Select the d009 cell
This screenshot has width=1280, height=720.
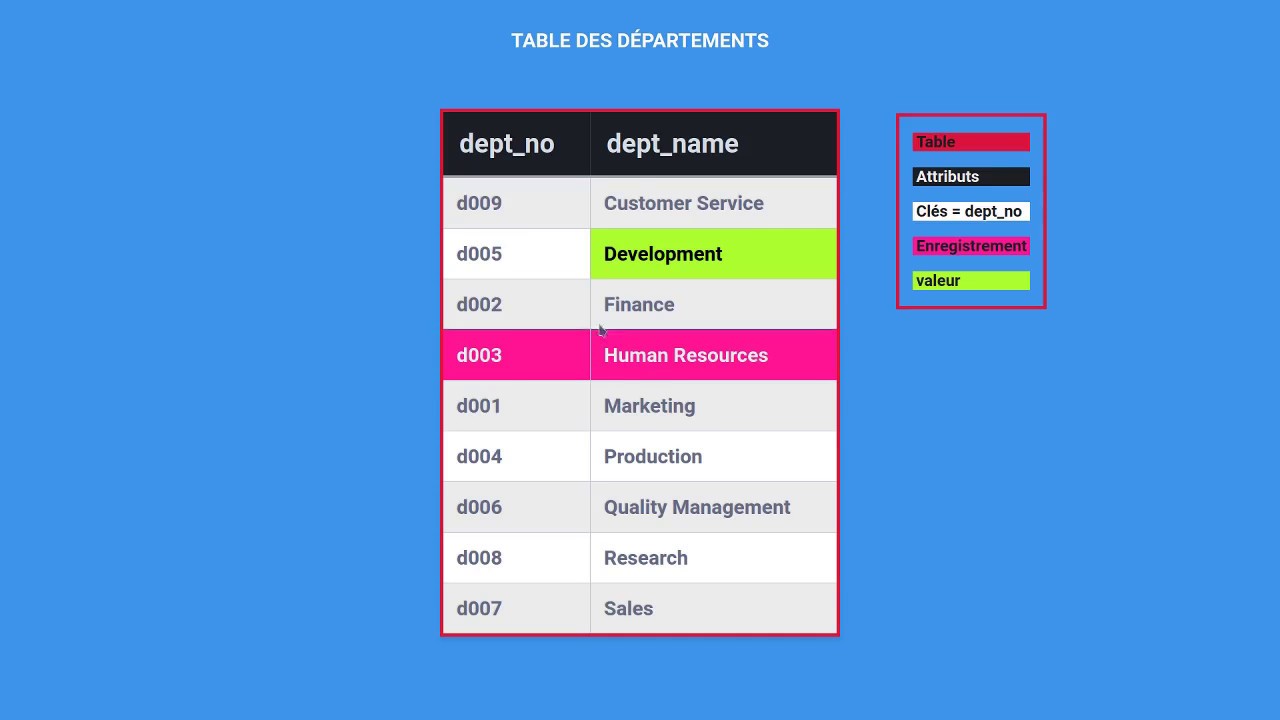(516, 203)
